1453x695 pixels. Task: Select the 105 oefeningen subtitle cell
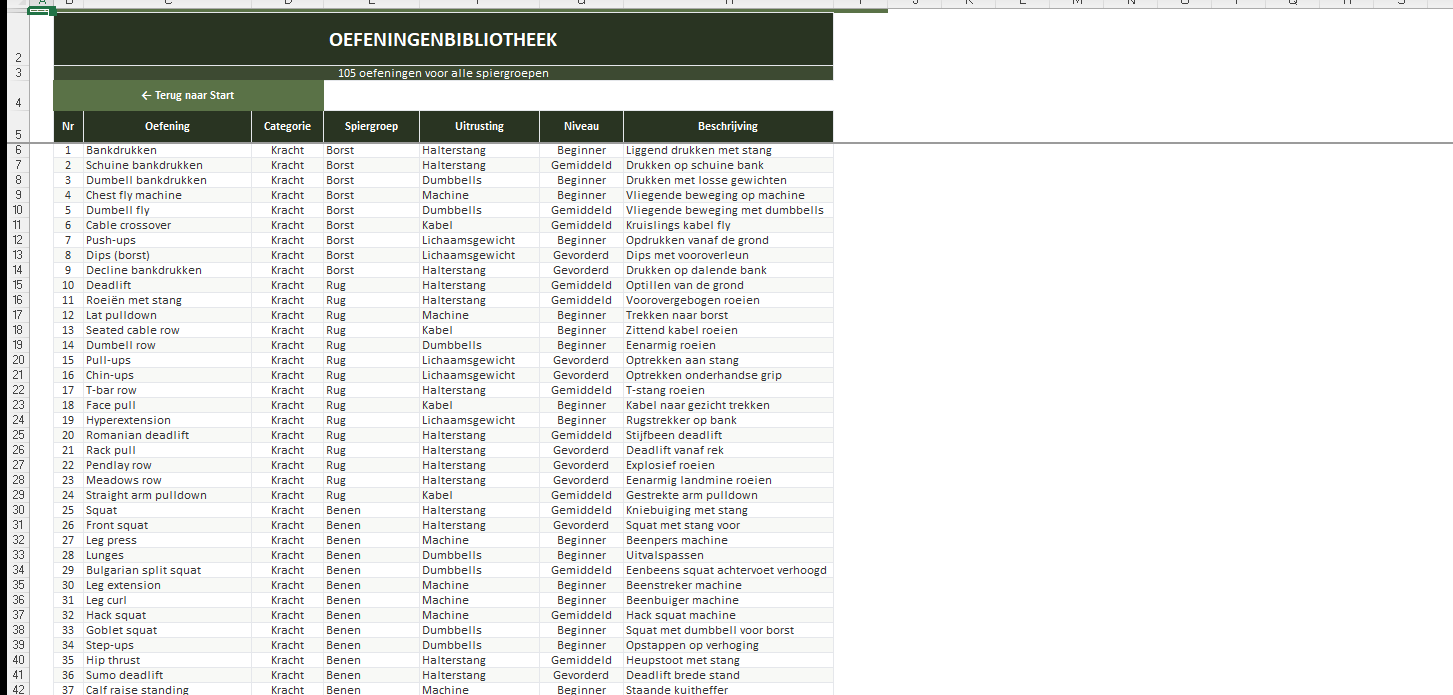pos(443,73)
